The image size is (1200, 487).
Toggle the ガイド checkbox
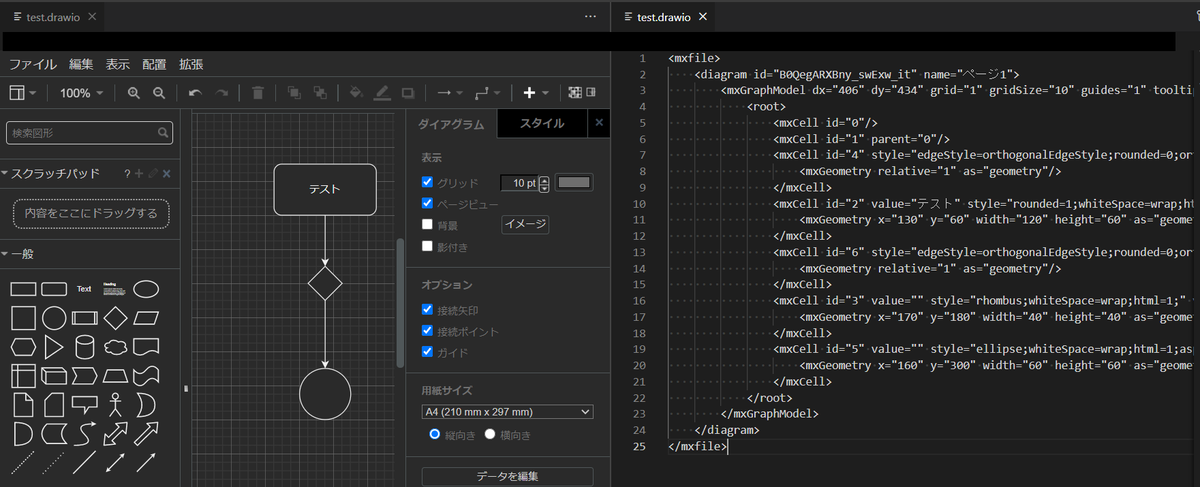427,352
